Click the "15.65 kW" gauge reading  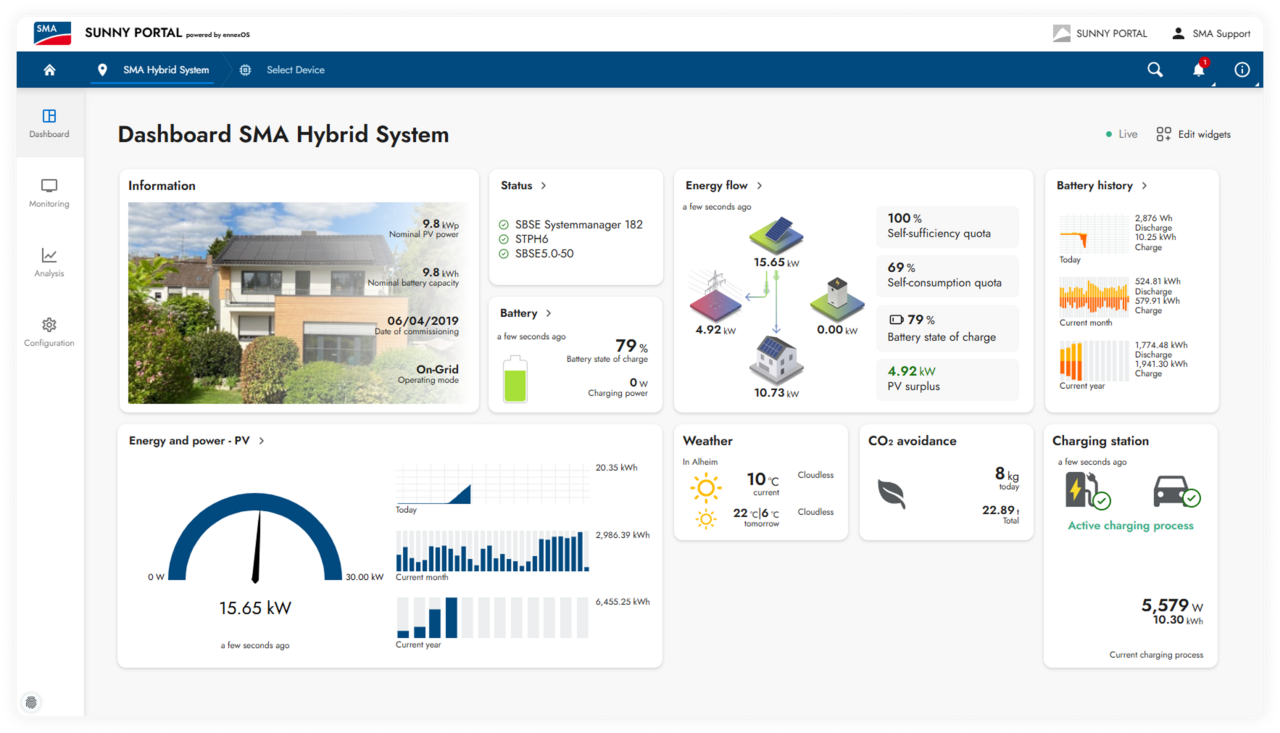click(255, 608)
